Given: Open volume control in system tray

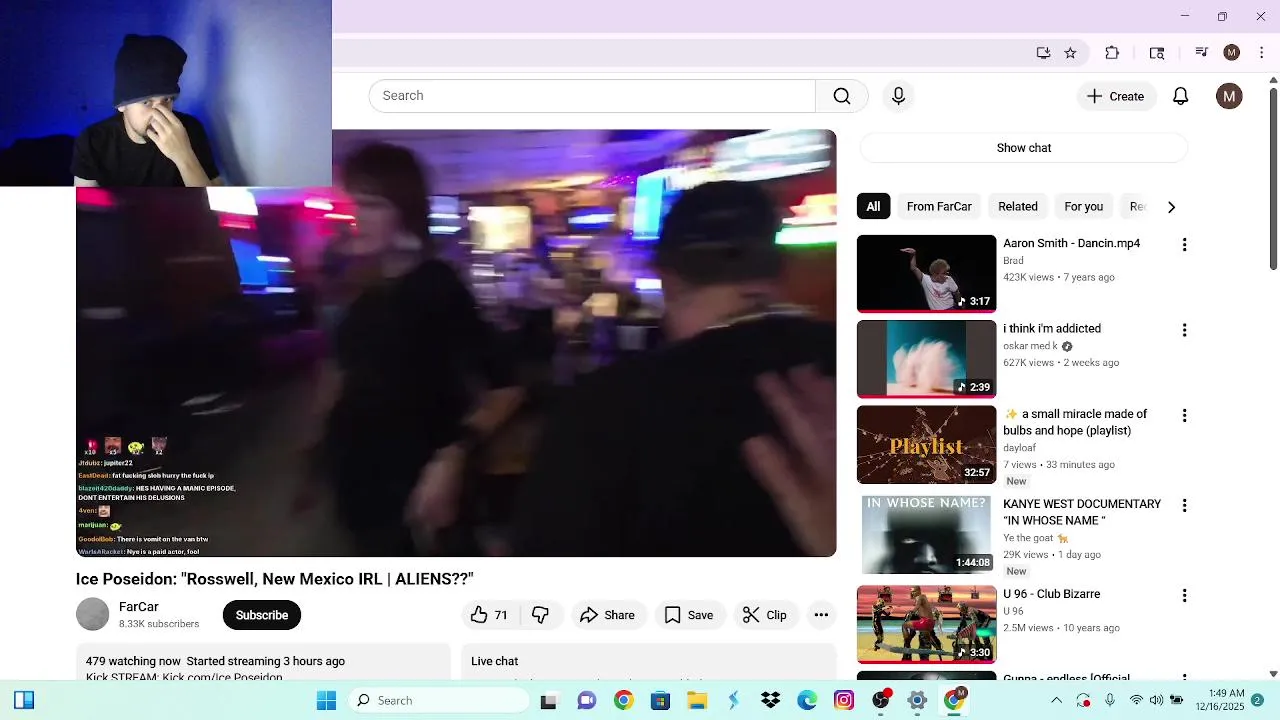Looking at the screenshot, I should [x=1156, y=700].
